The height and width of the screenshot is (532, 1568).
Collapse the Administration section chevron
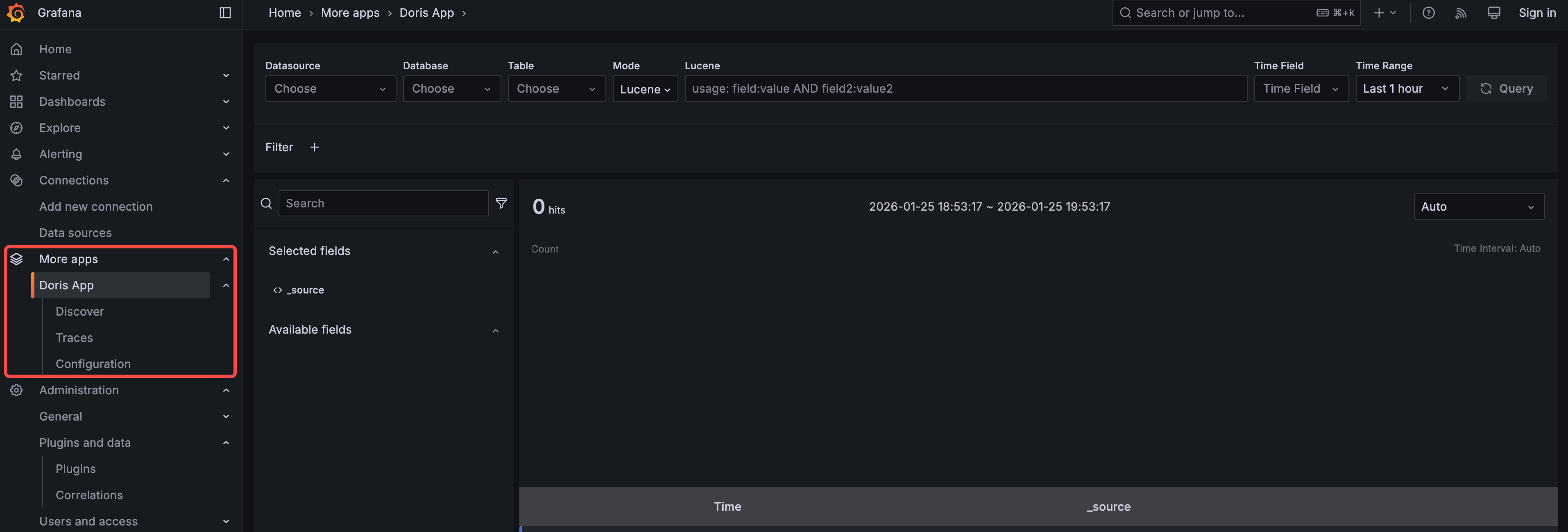point(226,390)
